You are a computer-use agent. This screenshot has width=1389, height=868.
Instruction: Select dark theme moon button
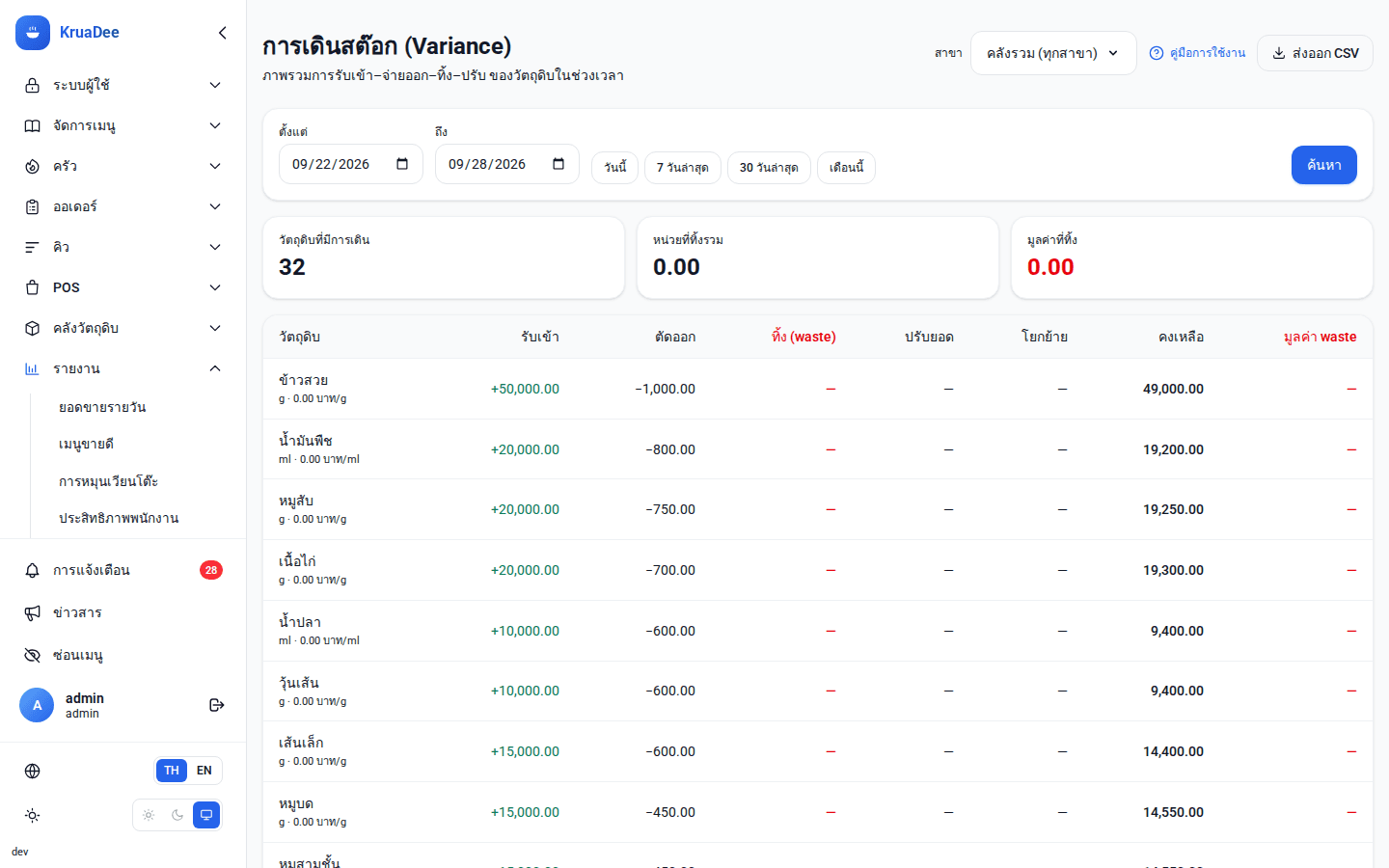click(x=177, y=815)
